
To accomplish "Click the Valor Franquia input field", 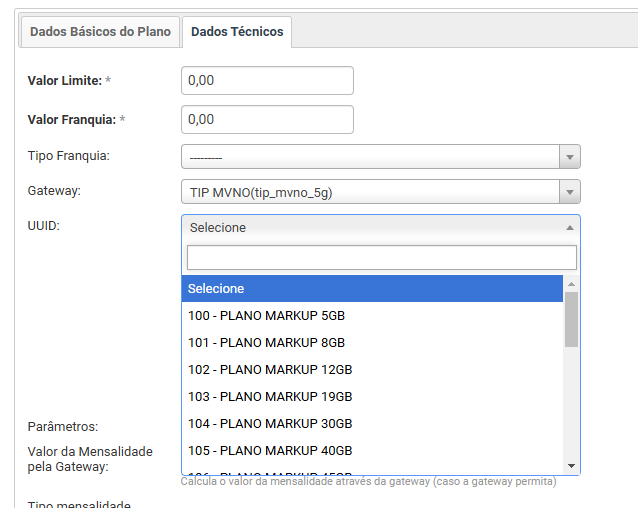I will [267, 119].
